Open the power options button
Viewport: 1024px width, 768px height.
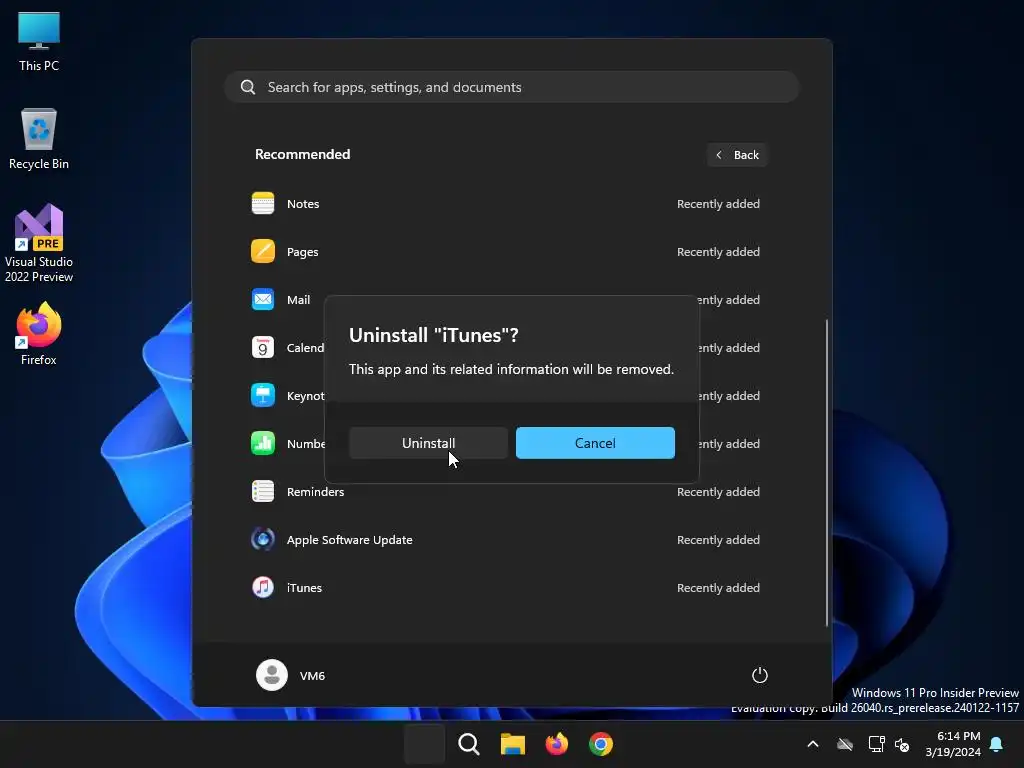[x=760, y=675]
